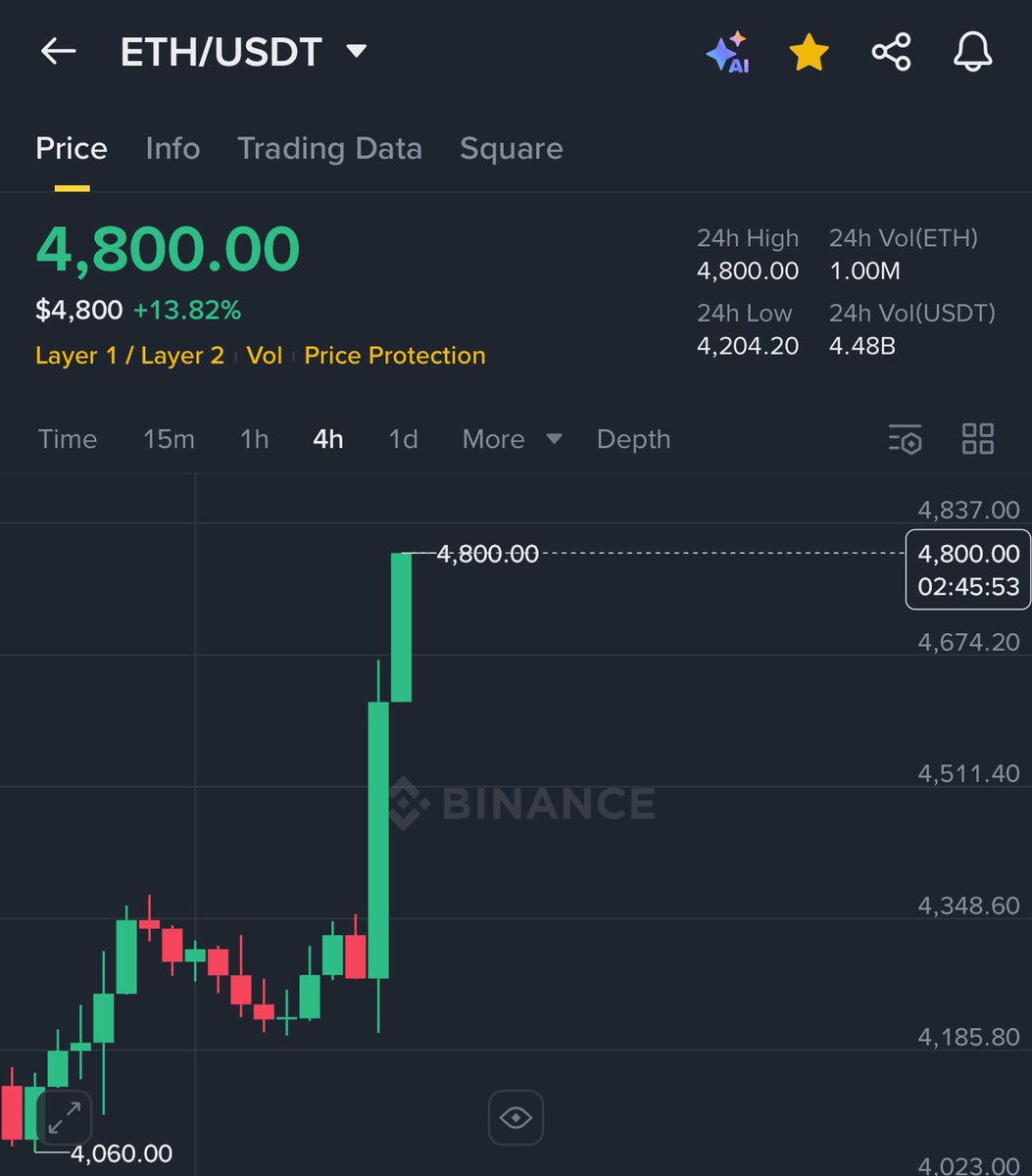1032x1176 pixels.
Task: Tap the Price Protection tag
Action: [395, 356]
